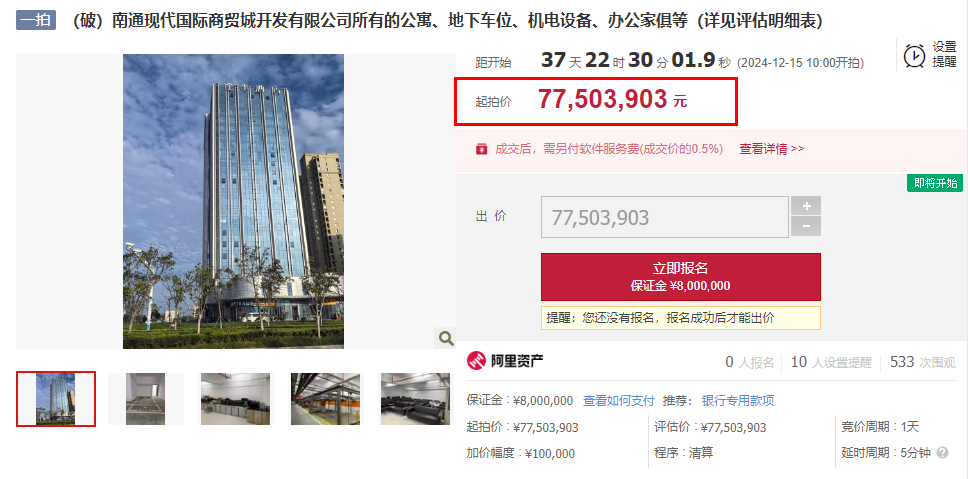Select the tower building thumbnail

[56, 399]
